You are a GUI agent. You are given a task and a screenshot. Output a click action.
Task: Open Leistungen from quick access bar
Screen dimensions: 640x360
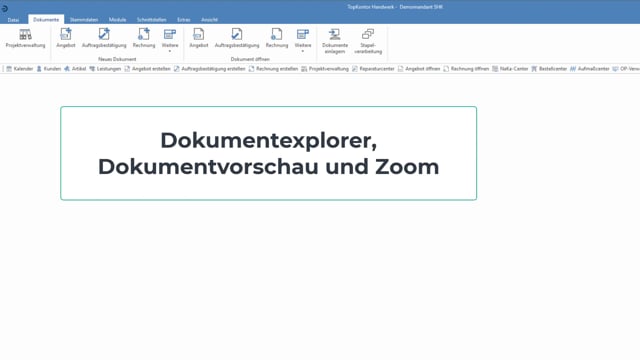tap(105, 69)
